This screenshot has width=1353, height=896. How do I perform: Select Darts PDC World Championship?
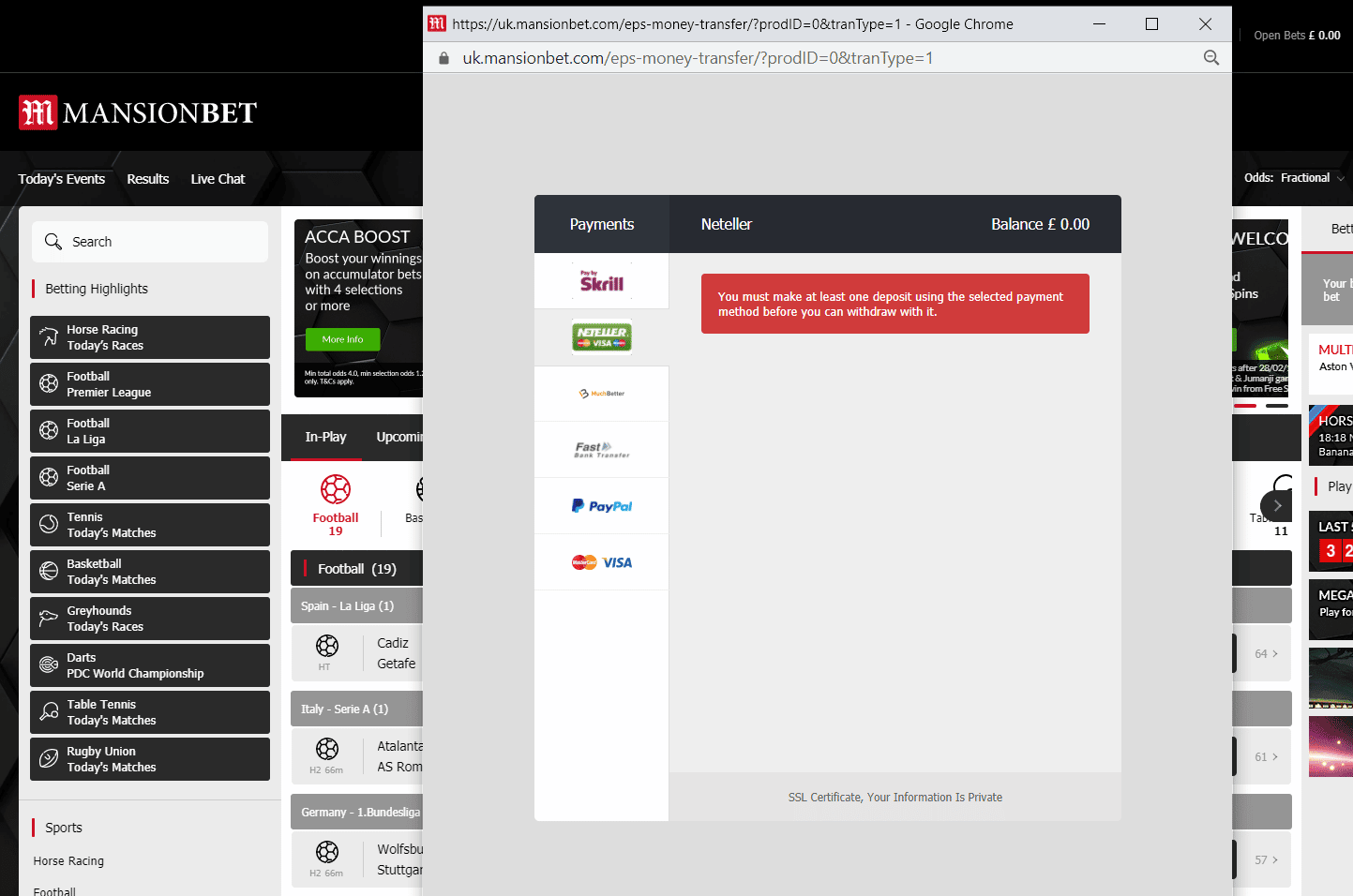click(x=150, y=665)
